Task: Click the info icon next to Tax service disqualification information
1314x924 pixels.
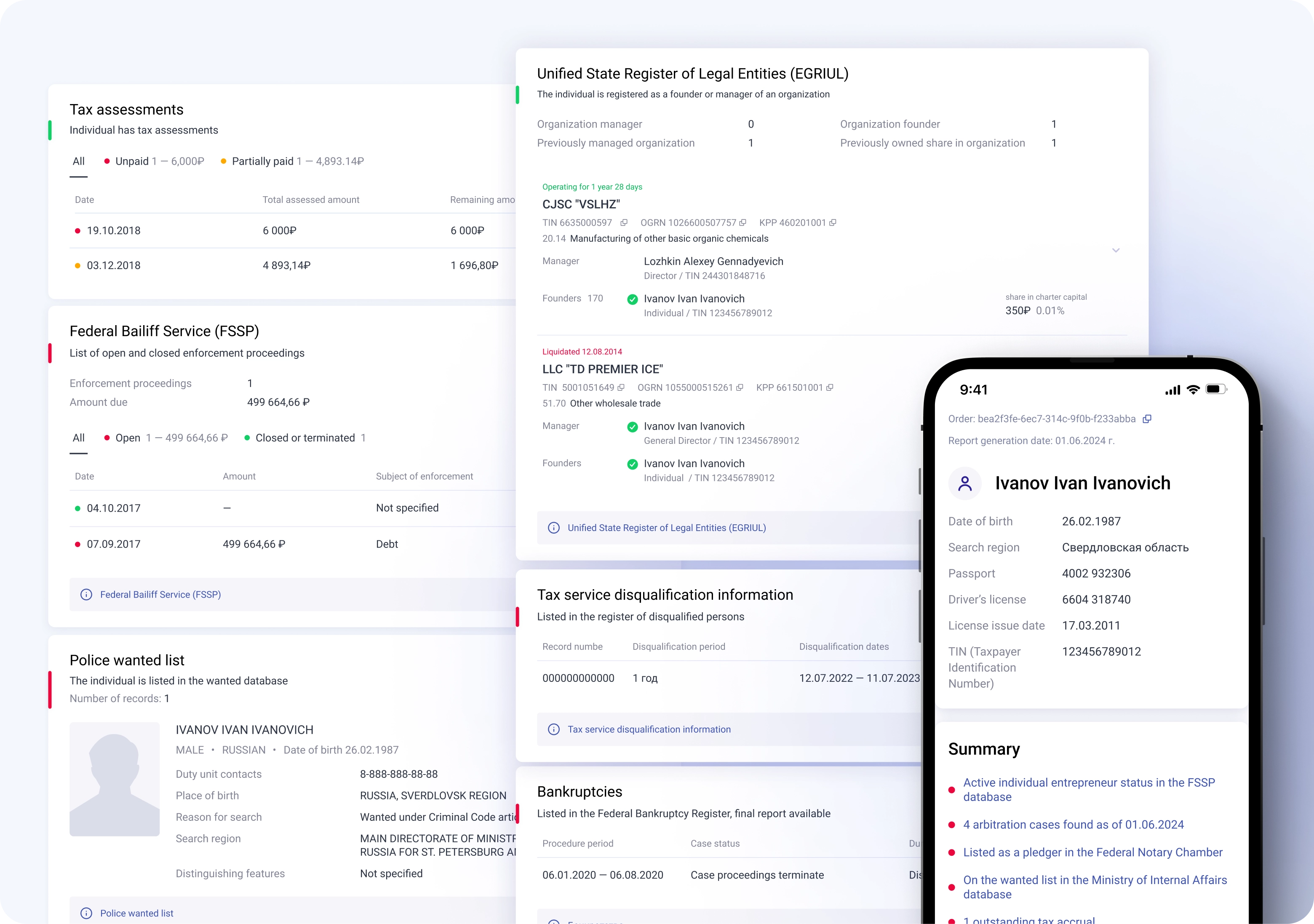Action: point(554,729)
